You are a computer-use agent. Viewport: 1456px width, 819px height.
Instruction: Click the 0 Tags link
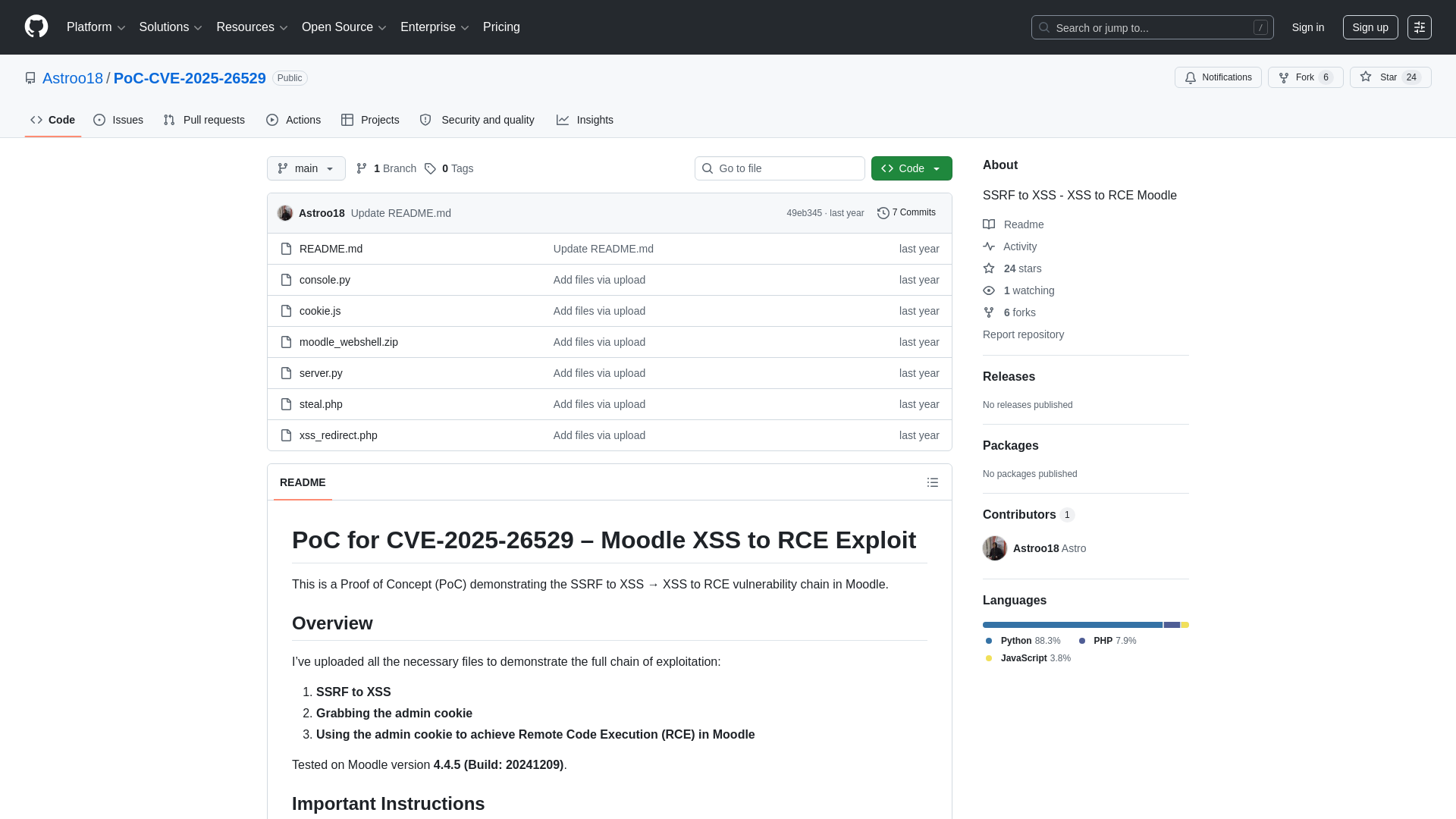click(449, 168)
